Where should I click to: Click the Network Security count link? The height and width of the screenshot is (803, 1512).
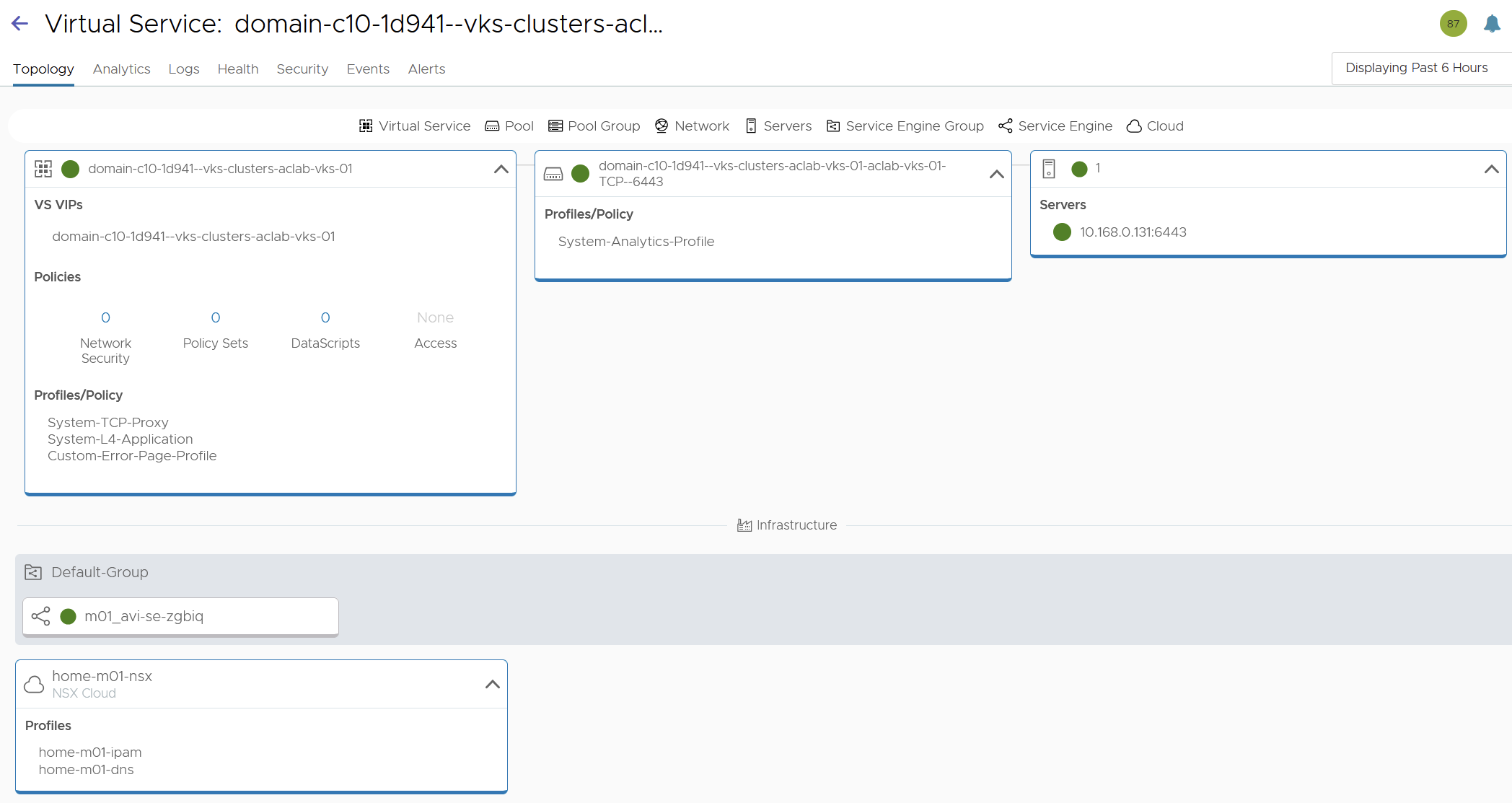pos(105,318)
